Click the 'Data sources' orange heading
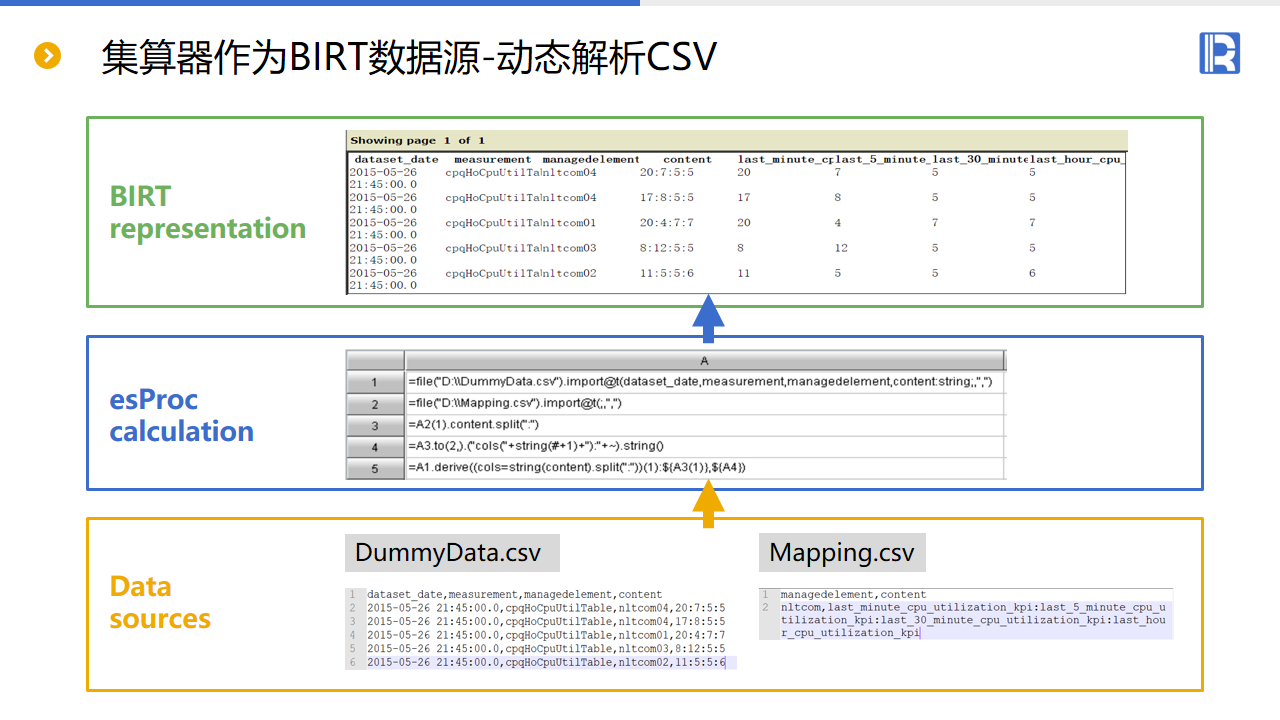Viewport: 1280px width, 720px height. (x=160, y=602)
